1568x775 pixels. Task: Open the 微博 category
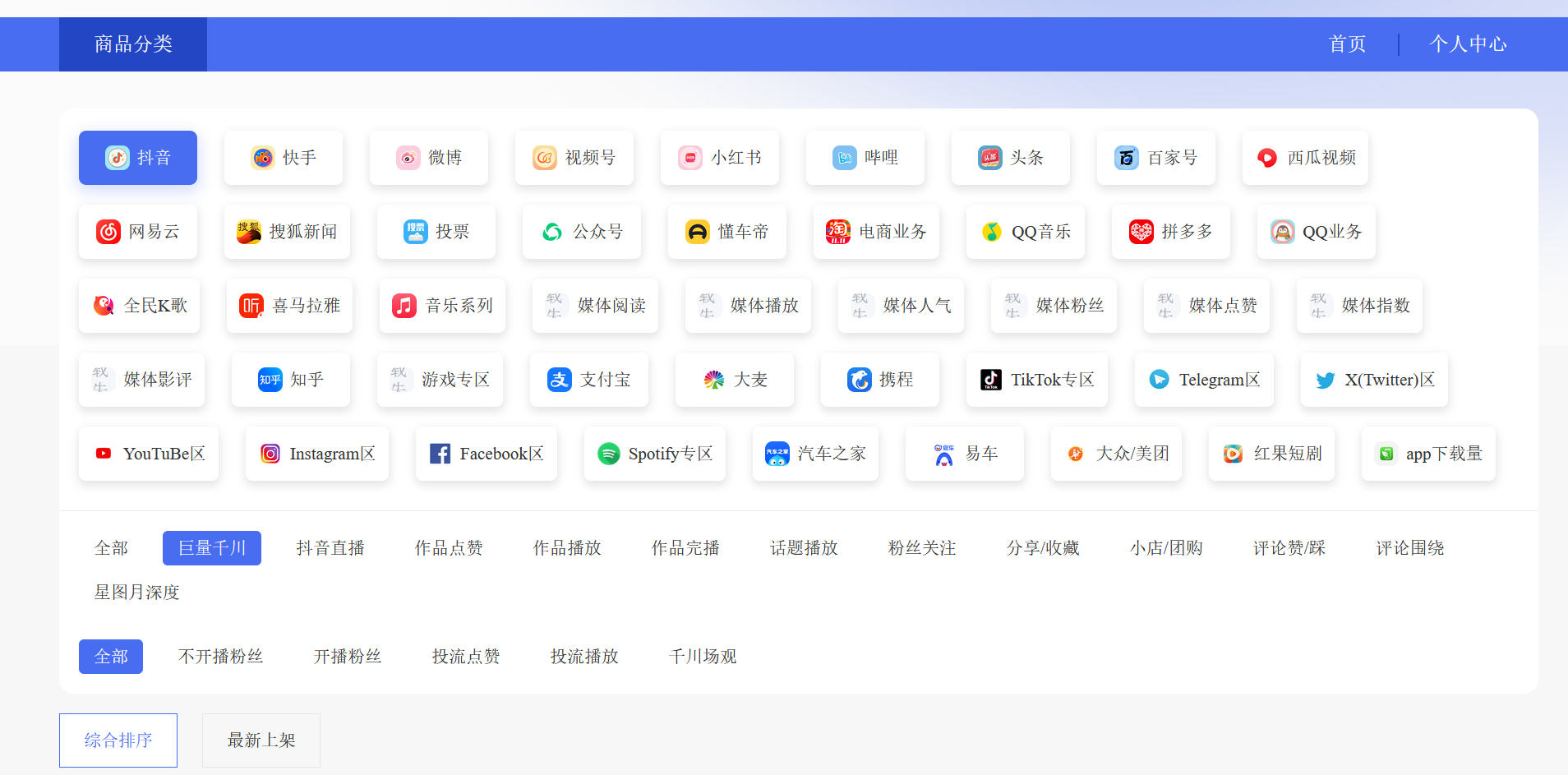[428, 158]
